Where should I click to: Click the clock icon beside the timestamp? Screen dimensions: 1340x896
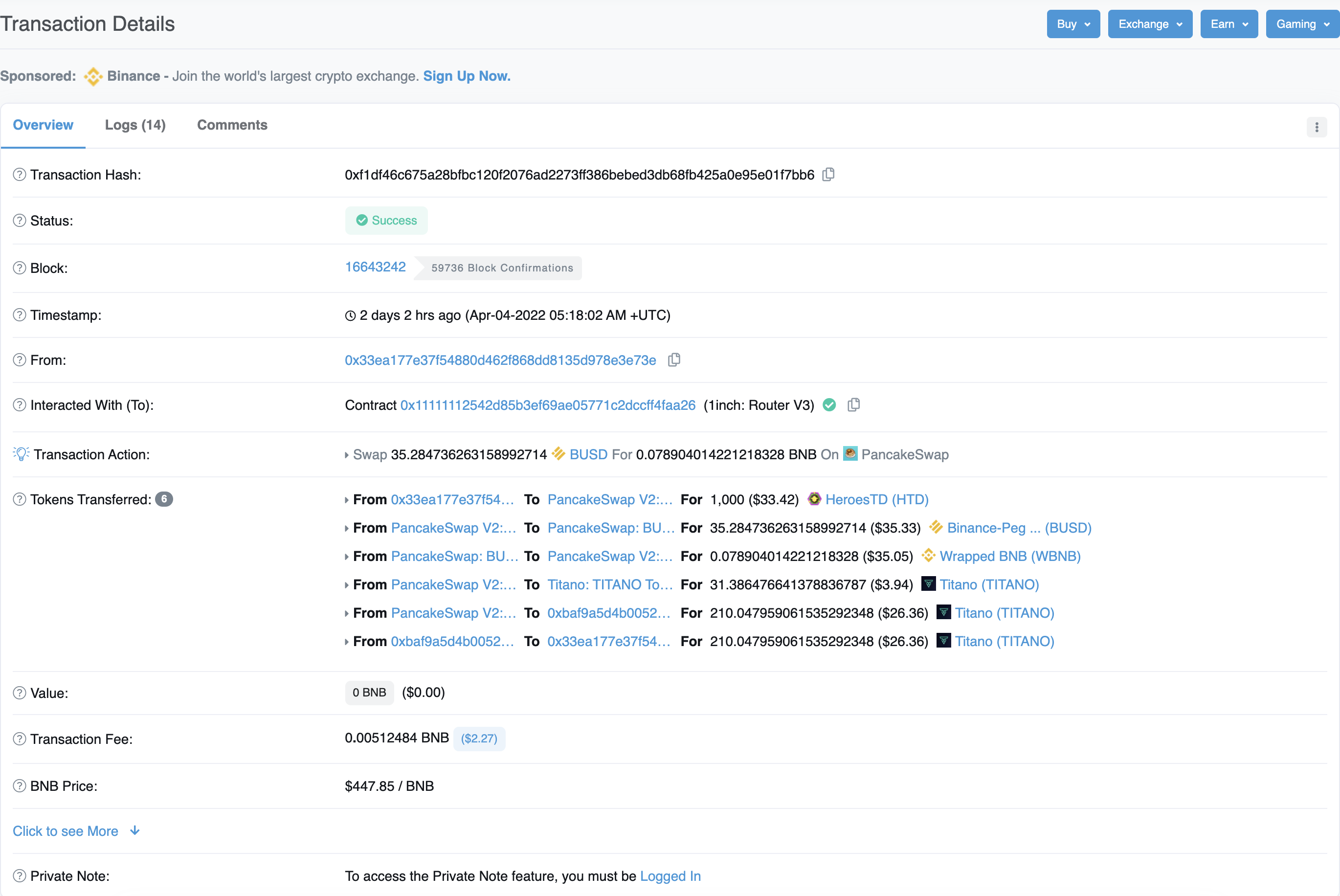tap(350, 315)
